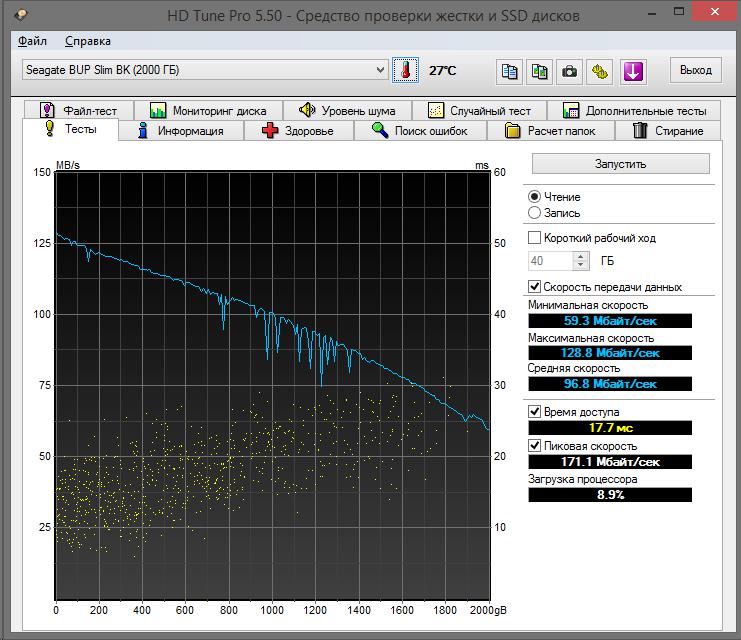Open options with the yellow tools icon
The height and width of the screenshot is (640, 741).
pyautogui.click(x=600, y=72)
